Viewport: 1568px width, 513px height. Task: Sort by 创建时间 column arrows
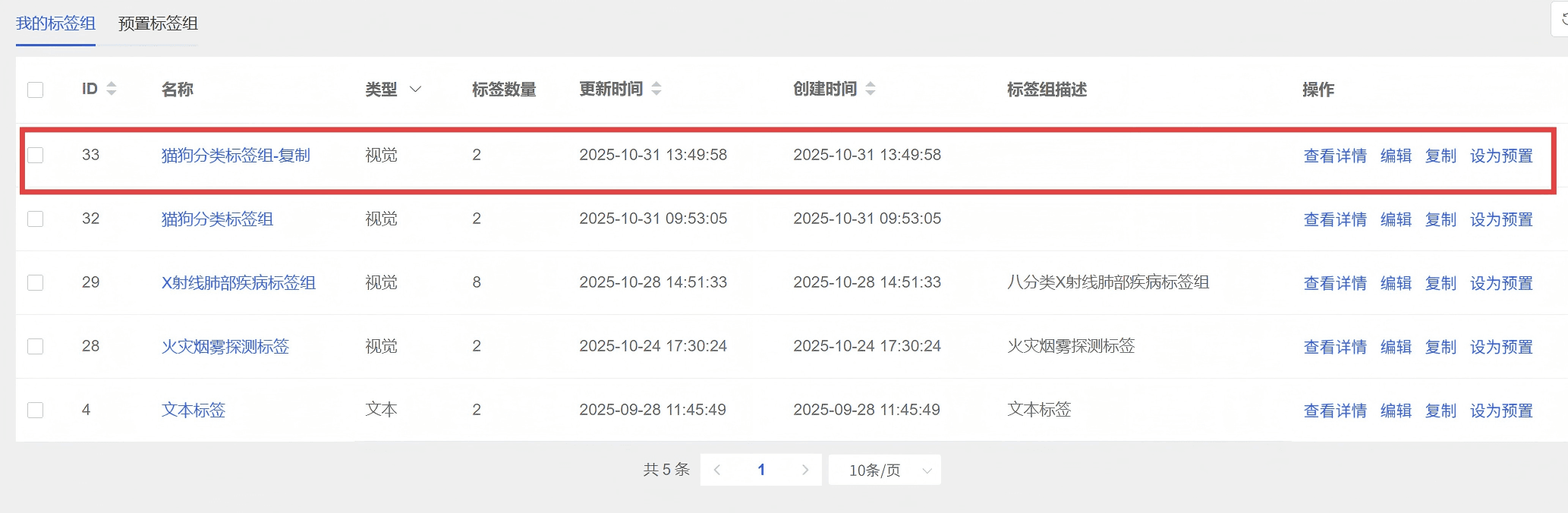(x=871, y=89)
